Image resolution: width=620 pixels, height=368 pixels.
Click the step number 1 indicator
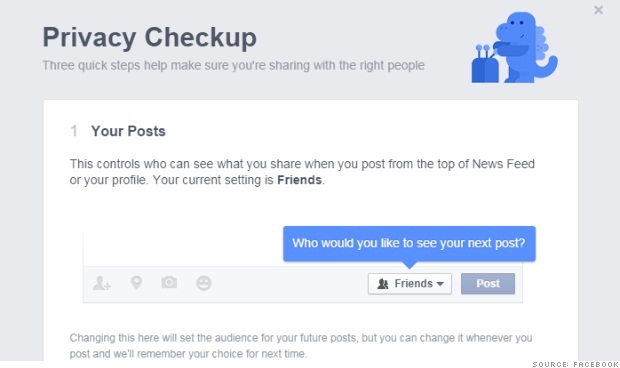(x=74, y=131)
